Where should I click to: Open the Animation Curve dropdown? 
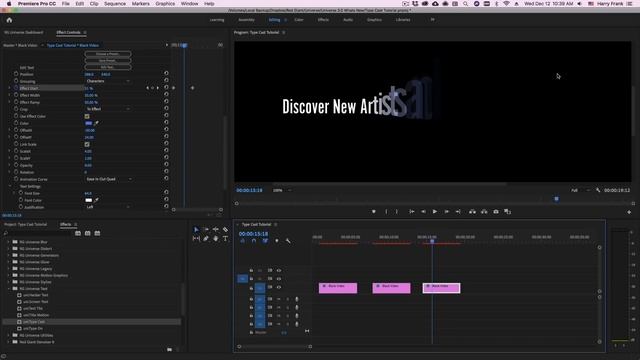coord(109,179)
